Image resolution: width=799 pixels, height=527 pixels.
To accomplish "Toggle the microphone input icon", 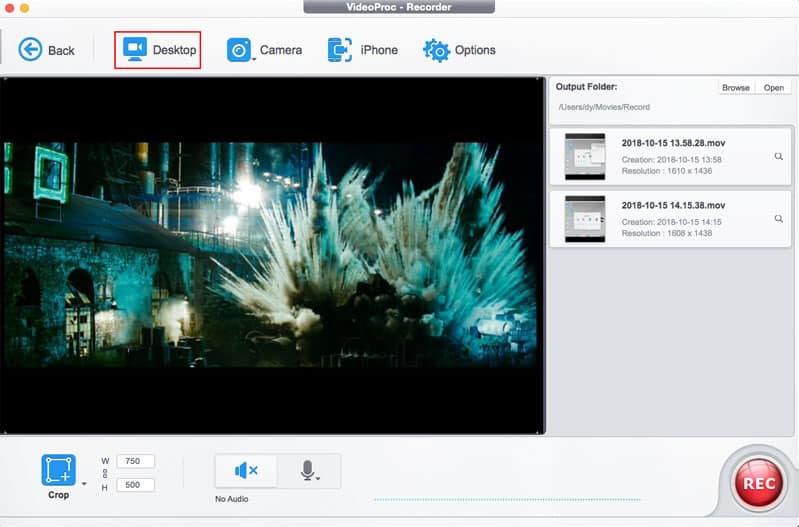I will pyautogui.click(x=307, y=470).
